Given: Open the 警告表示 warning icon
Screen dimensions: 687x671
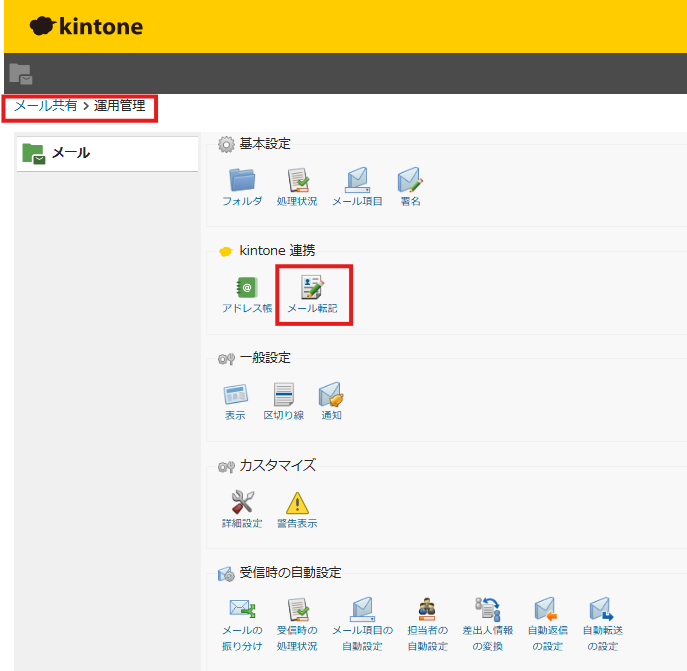Looking at the screenshot, I should [x=297, y=503].
